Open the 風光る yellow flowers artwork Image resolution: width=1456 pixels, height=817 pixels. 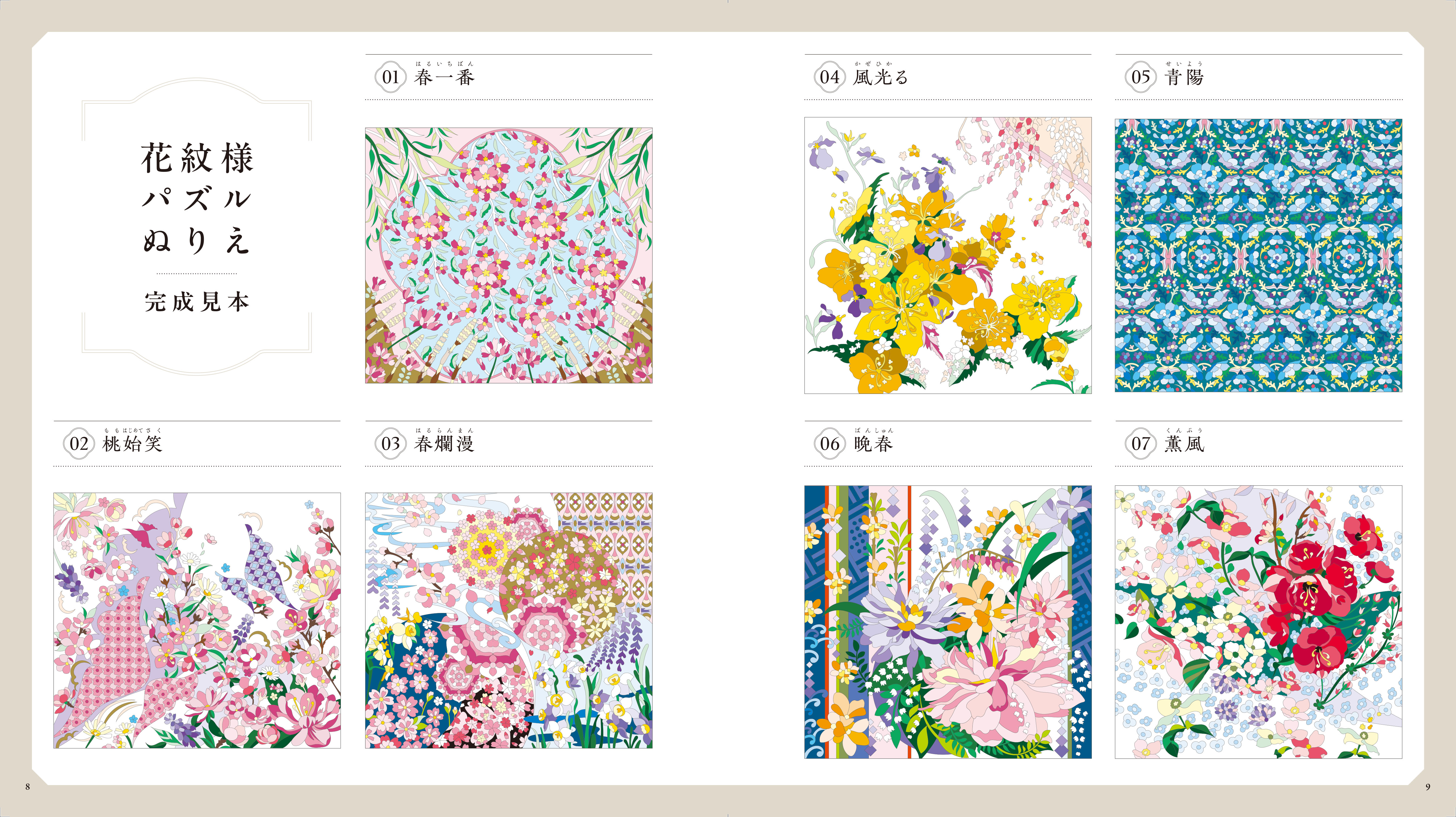948,255
